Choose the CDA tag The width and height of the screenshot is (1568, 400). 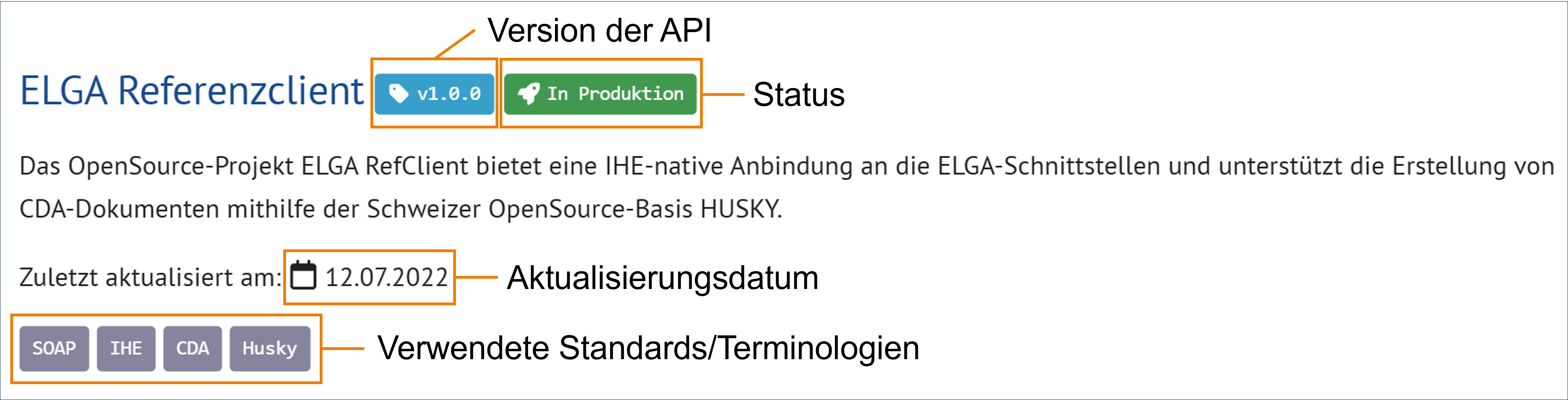point(193,348)
